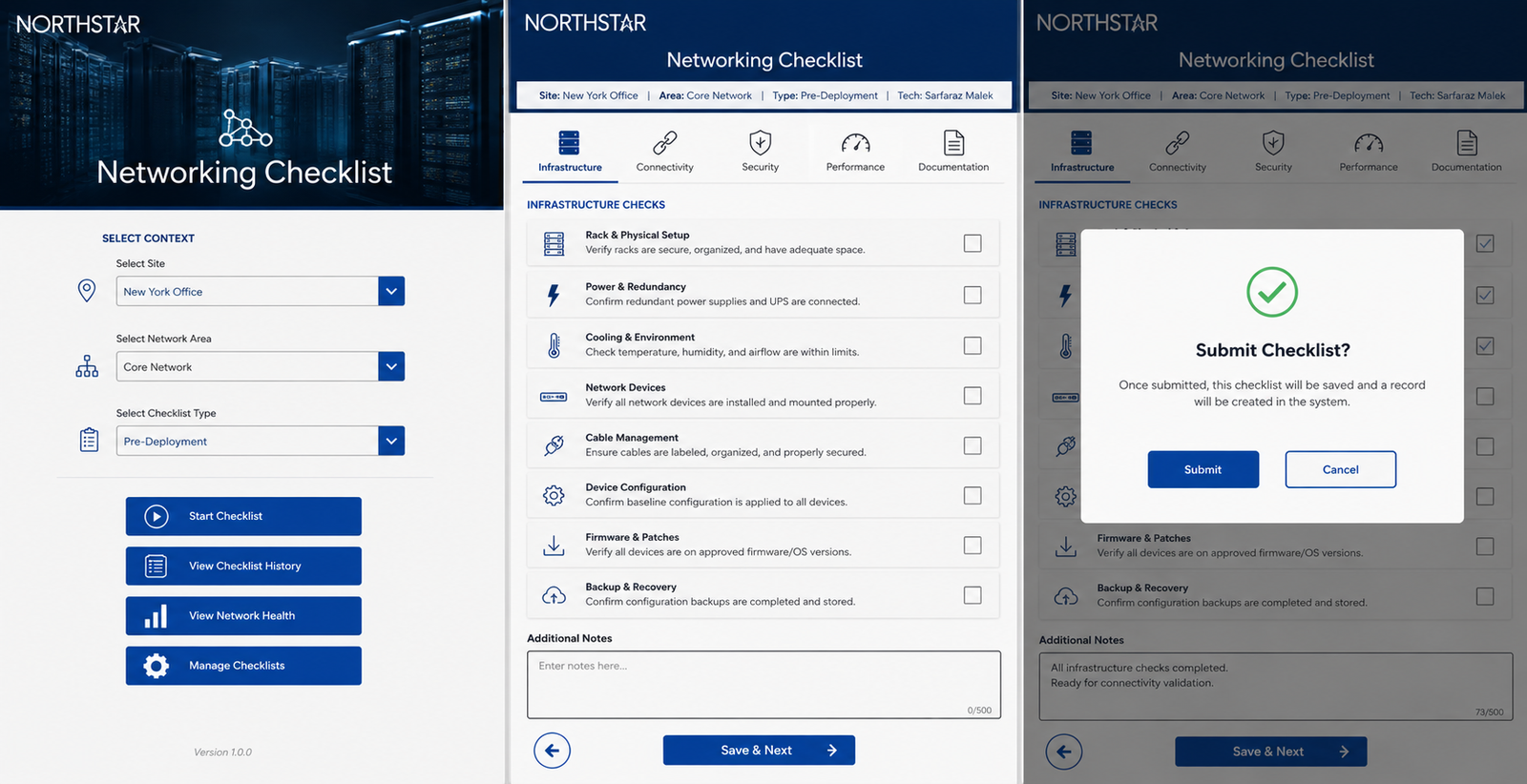Click the Network Devices switch icon in middle panel

554,396
